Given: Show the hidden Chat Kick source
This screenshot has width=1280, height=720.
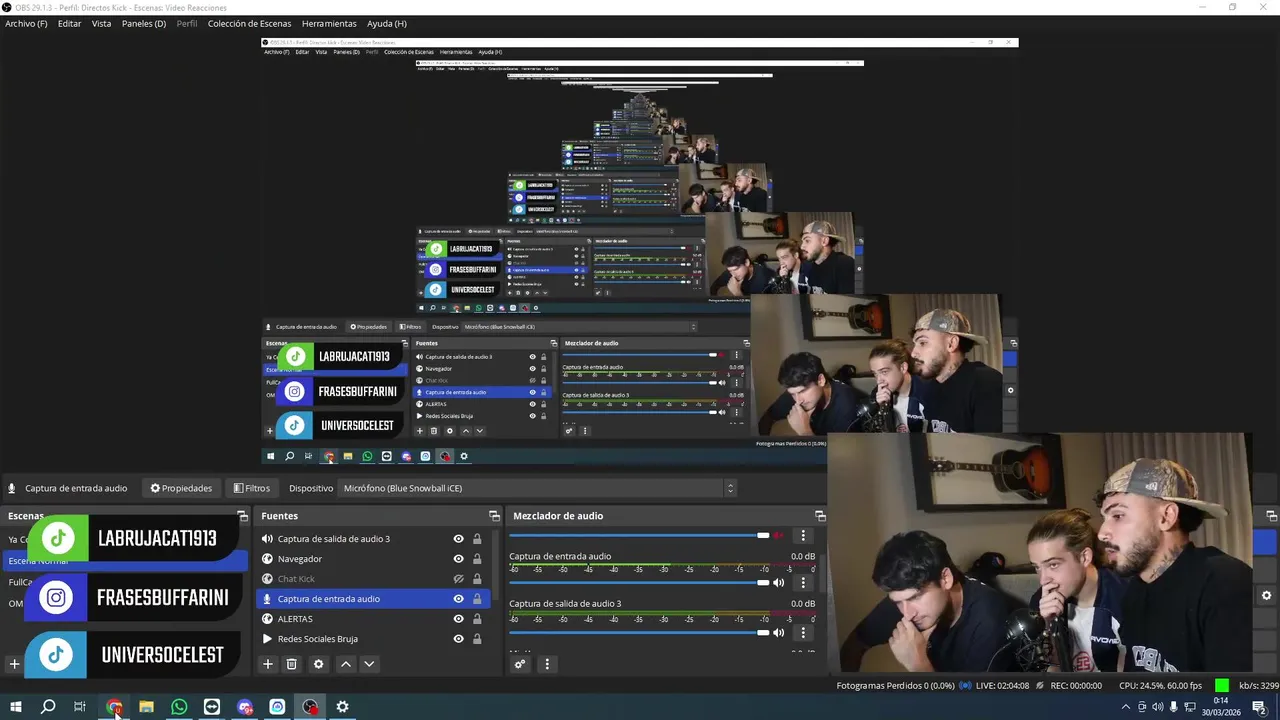Looking at the screenshot, I should click(458, 579).
